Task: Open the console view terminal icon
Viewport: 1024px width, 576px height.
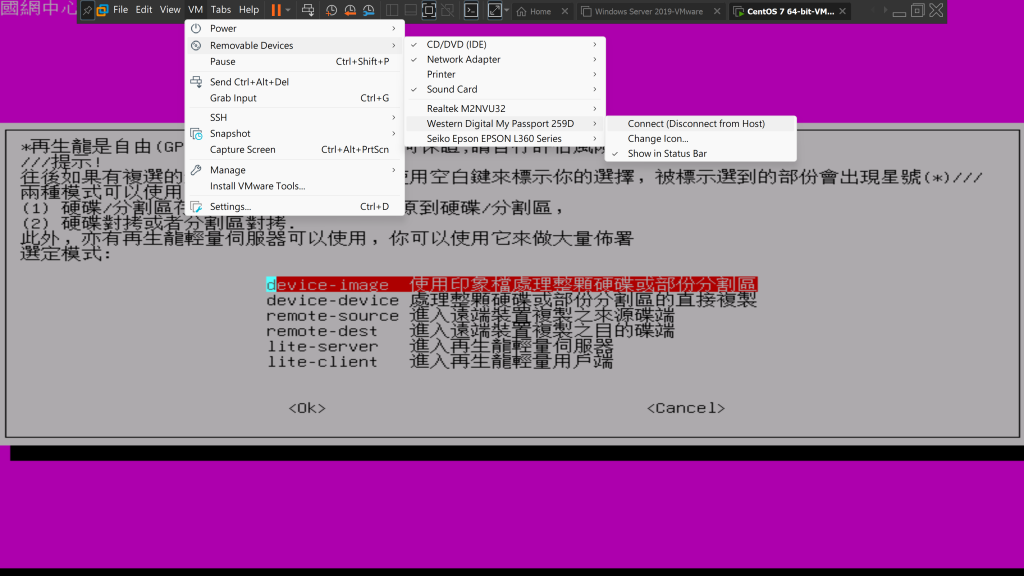Action: [471, 10]
